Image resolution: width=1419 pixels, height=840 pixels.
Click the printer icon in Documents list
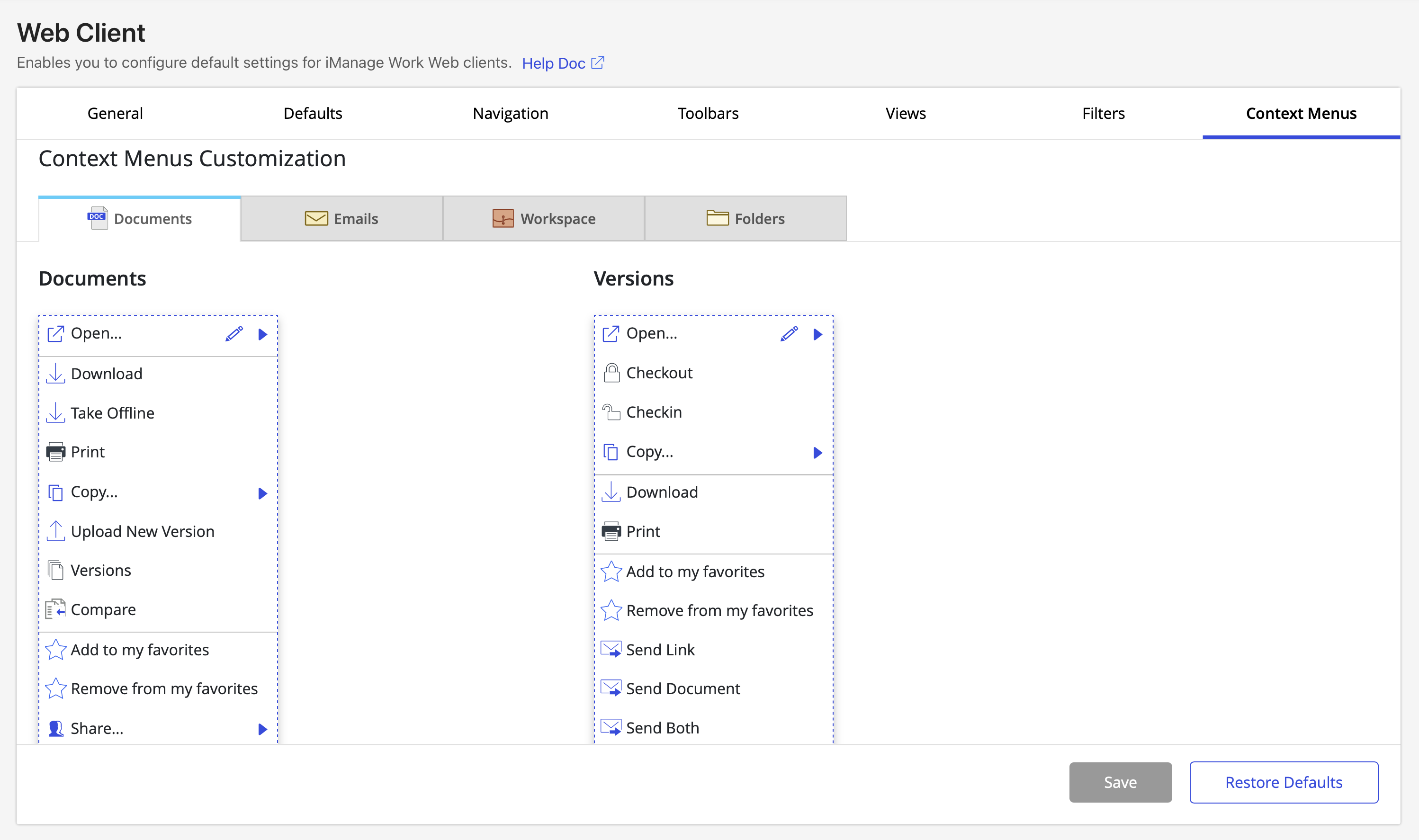click(55, 452)
